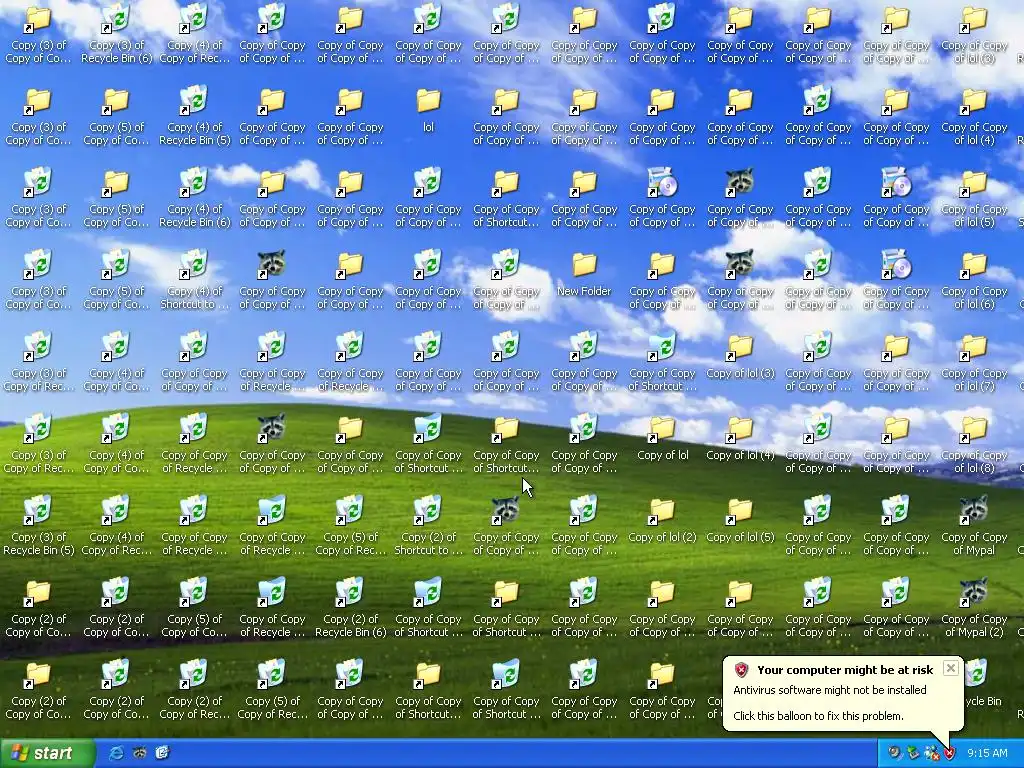Screen dimensions: 1024x768
Task: Click 'Antivirus software might not be installed' text
Action: point(829,690)
